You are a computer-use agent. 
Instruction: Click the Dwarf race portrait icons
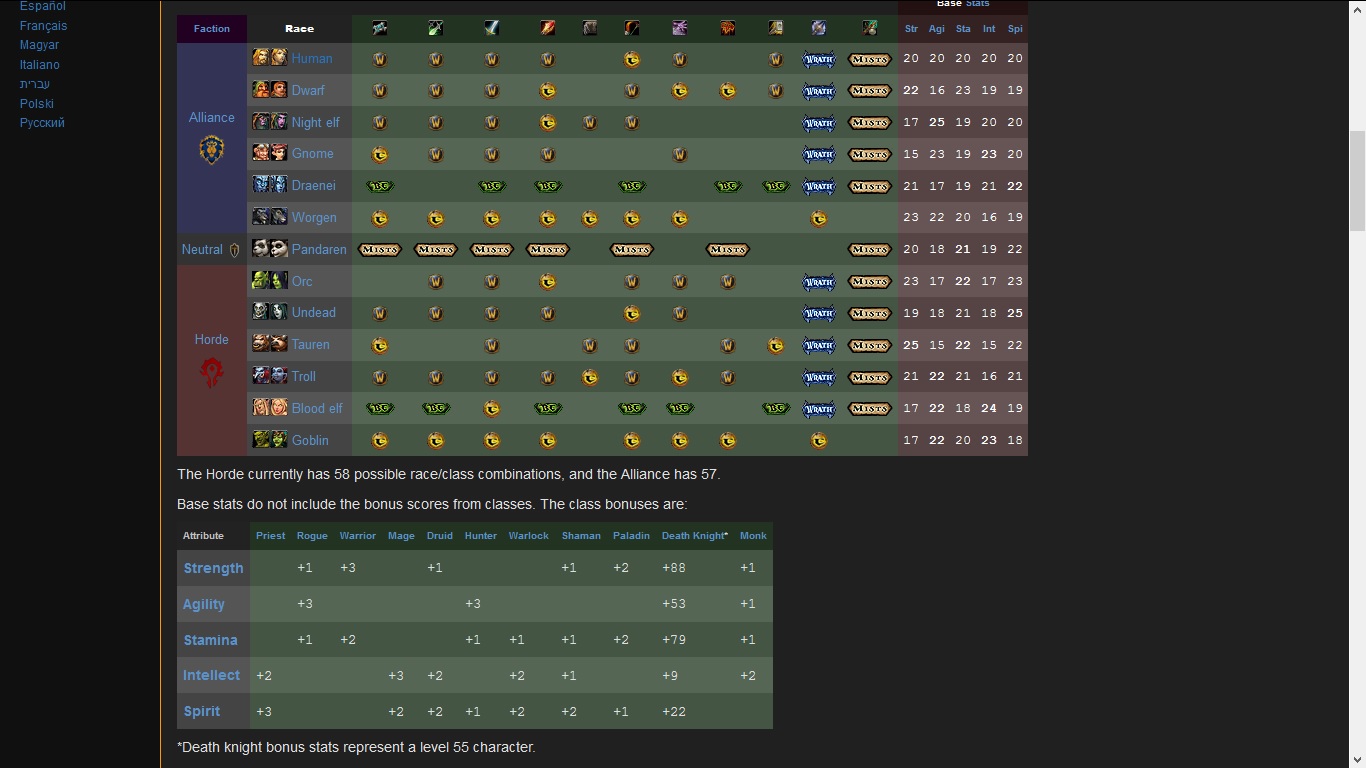(270, 90)
